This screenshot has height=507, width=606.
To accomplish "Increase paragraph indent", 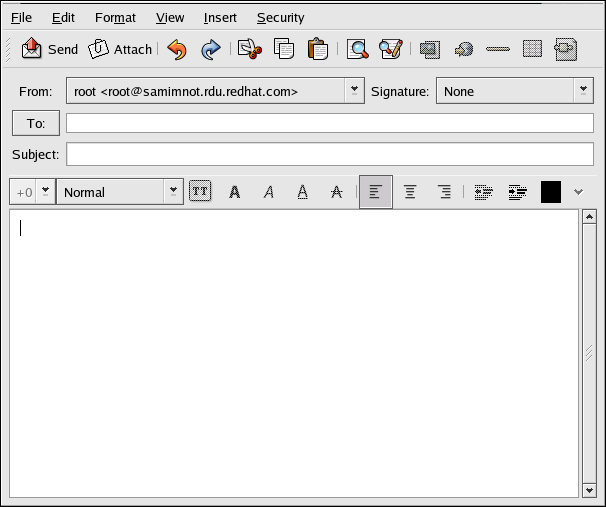I will click(517, 192).
